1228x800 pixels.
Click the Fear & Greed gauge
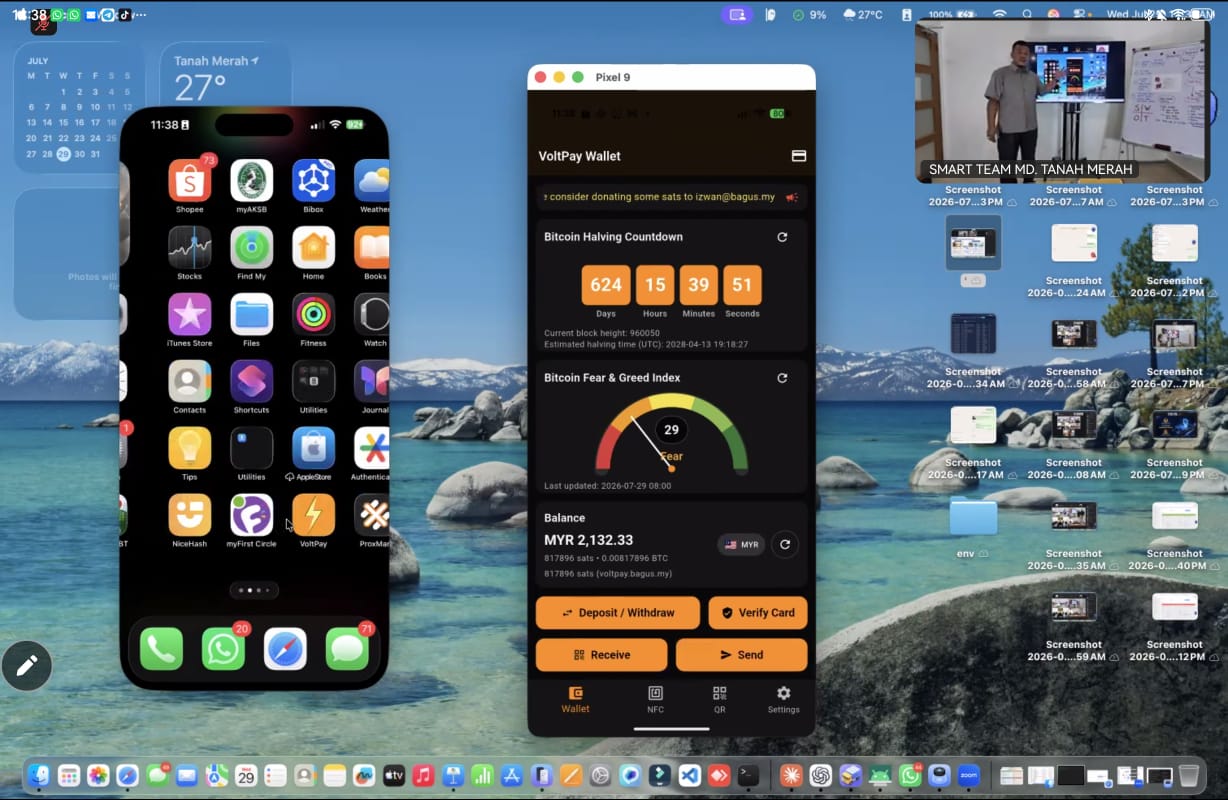click(671, 433)
